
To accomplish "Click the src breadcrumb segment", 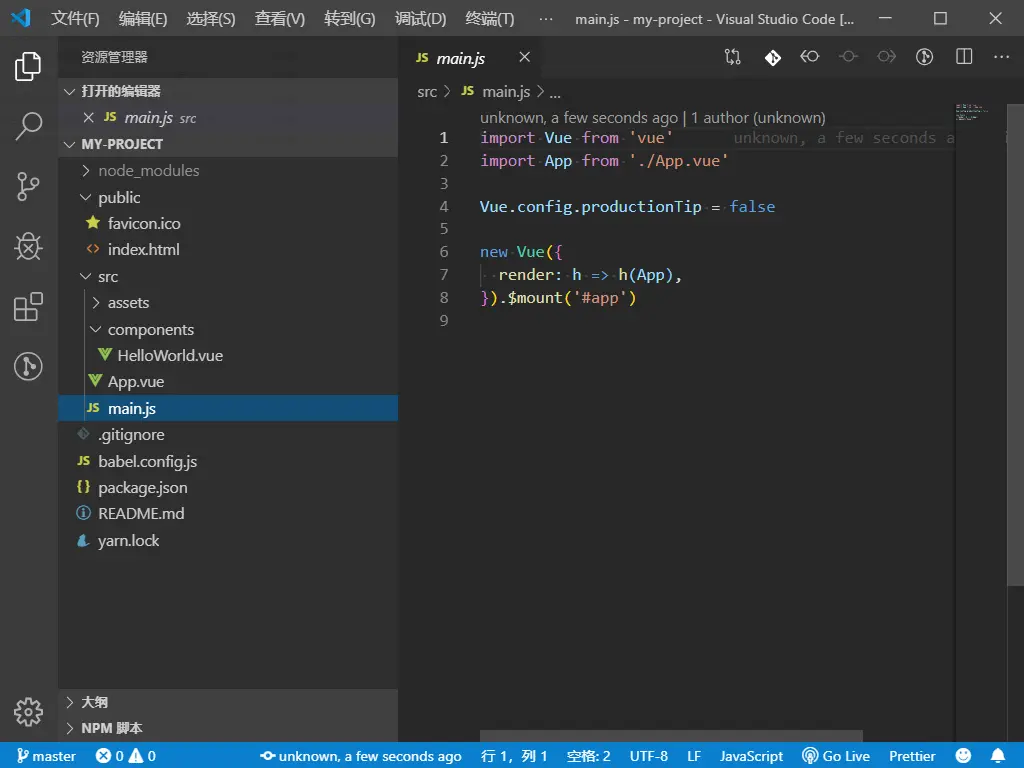I will coord(427,92).
